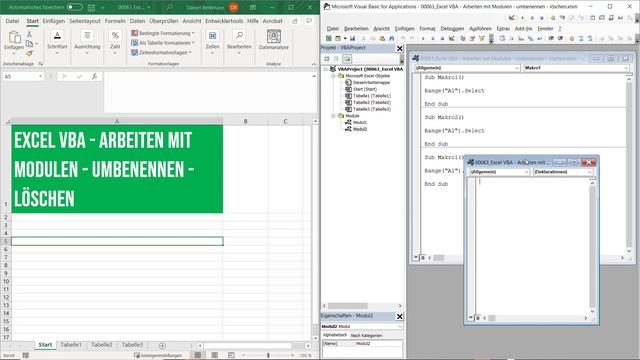
Task: Switch to Nach Kategorien properties tab
Action: coord(366,336)
